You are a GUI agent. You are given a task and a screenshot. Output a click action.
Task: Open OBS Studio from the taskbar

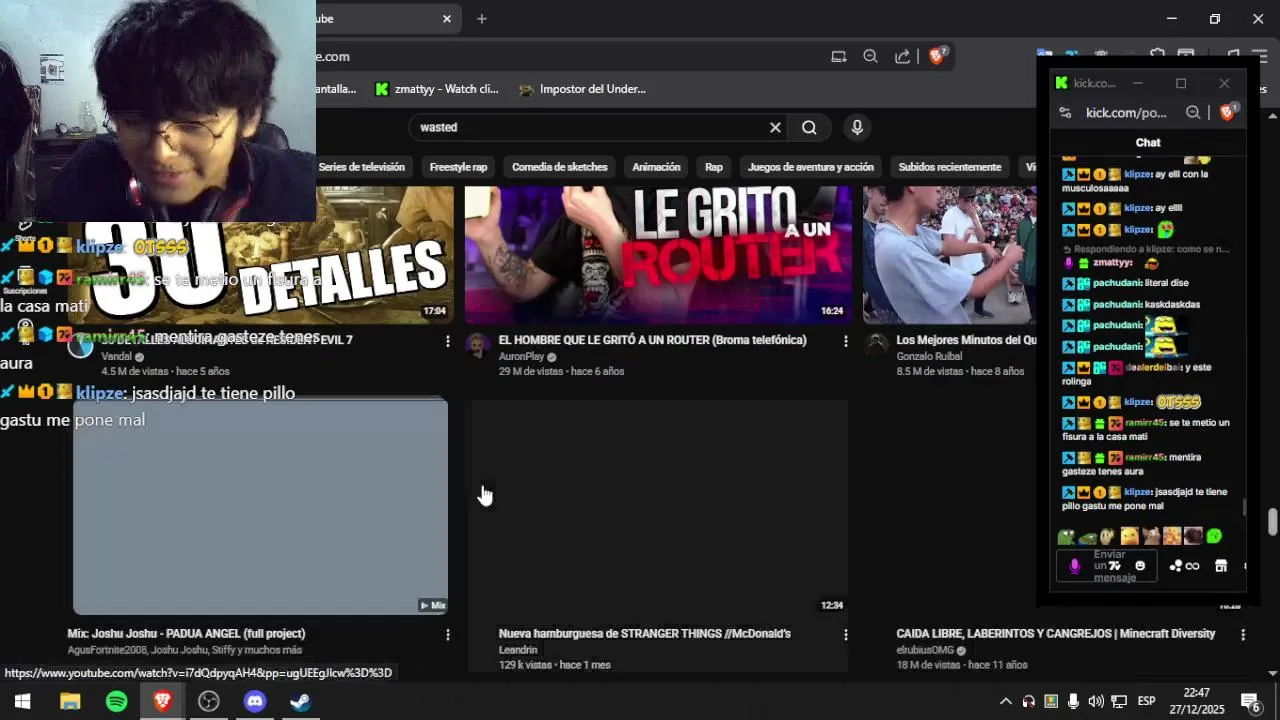click(x=208, y=701)
